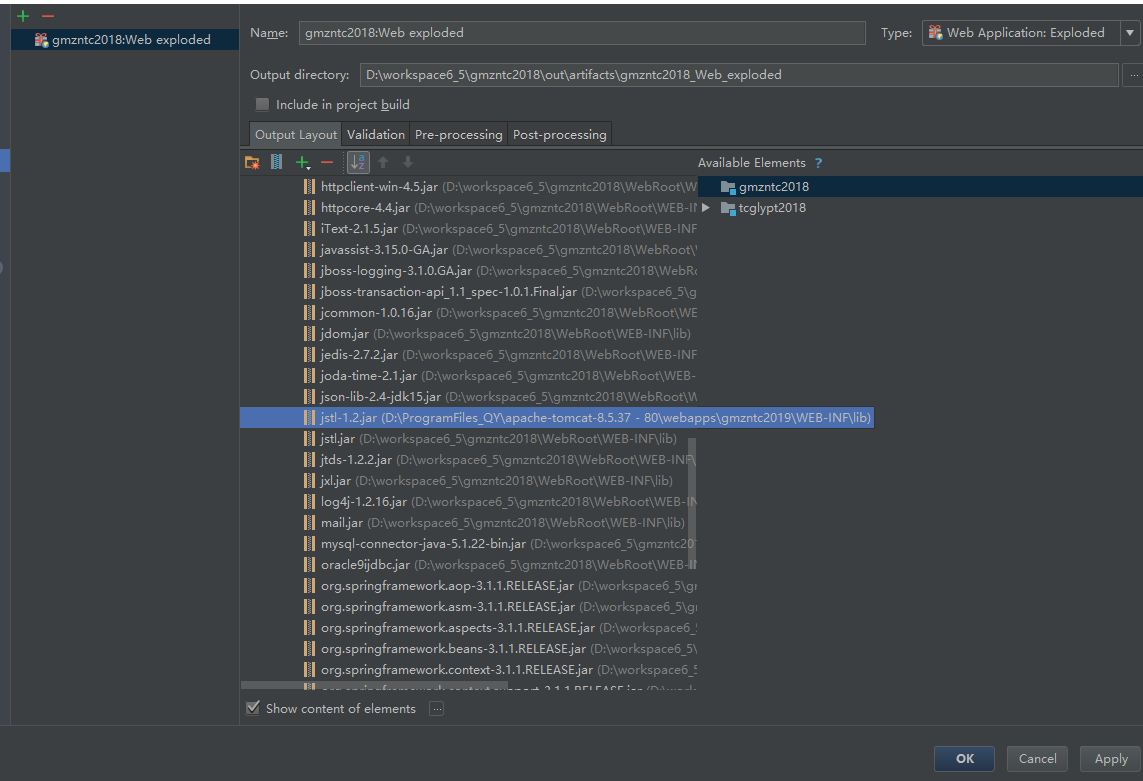The image size is (1143, 781).
Task: Click the horizontal scrollbar under jar list
Action: point(374,685)
